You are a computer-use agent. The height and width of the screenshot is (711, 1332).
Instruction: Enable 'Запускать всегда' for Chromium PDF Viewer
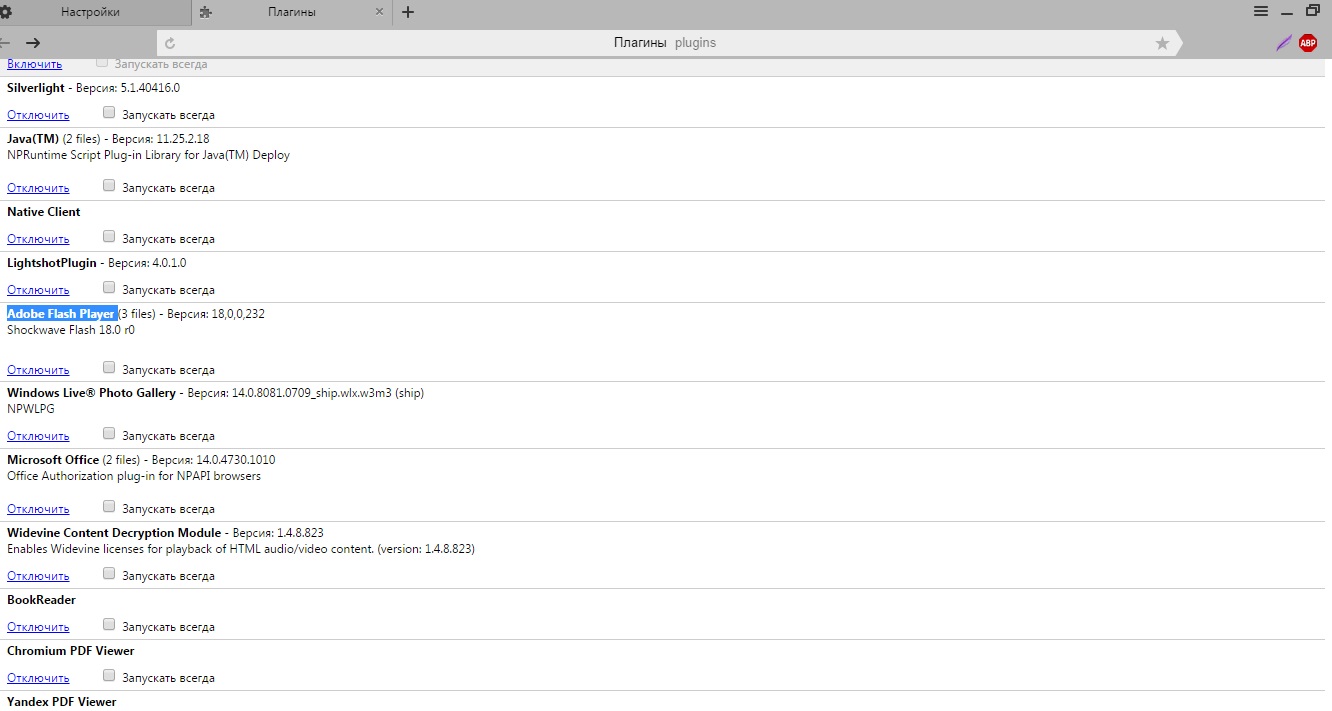coord(109,676)
